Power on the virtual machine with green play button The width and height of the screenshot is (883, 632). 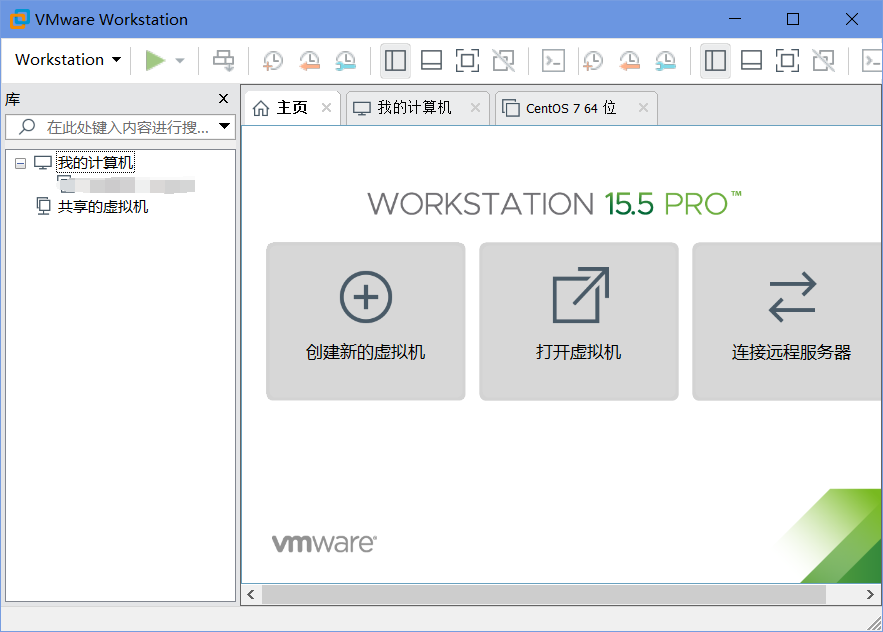point(155,60)
